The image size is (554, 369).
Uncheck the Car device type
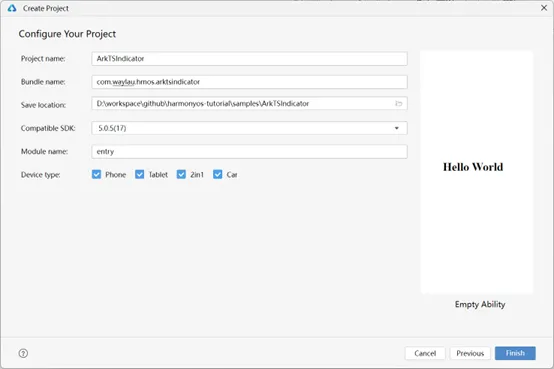pos(218,174)
